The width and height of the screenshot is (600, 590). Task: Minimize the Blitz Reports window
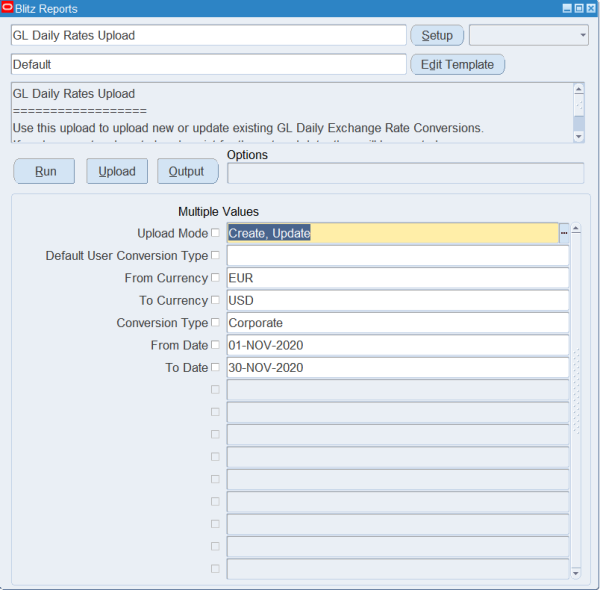click(x=567, y=8)
